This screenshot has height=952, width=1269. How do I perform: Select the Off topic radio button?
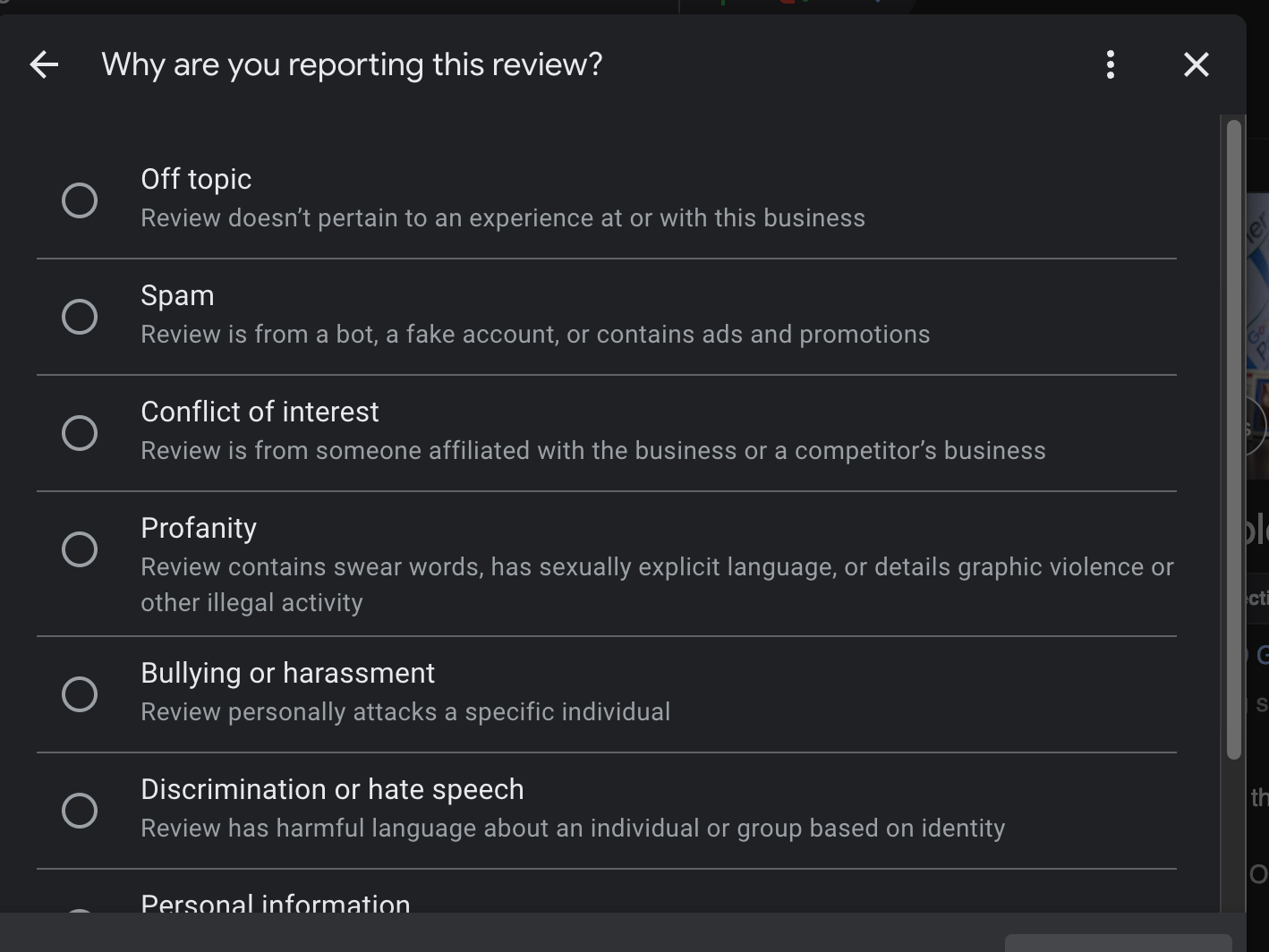click(80, 200)
